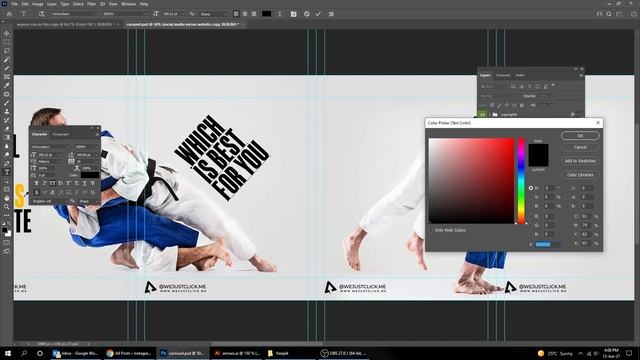Click Color swatch in Character panel
The width and height of the screenshot is (640, 360).
click(90, 175)
